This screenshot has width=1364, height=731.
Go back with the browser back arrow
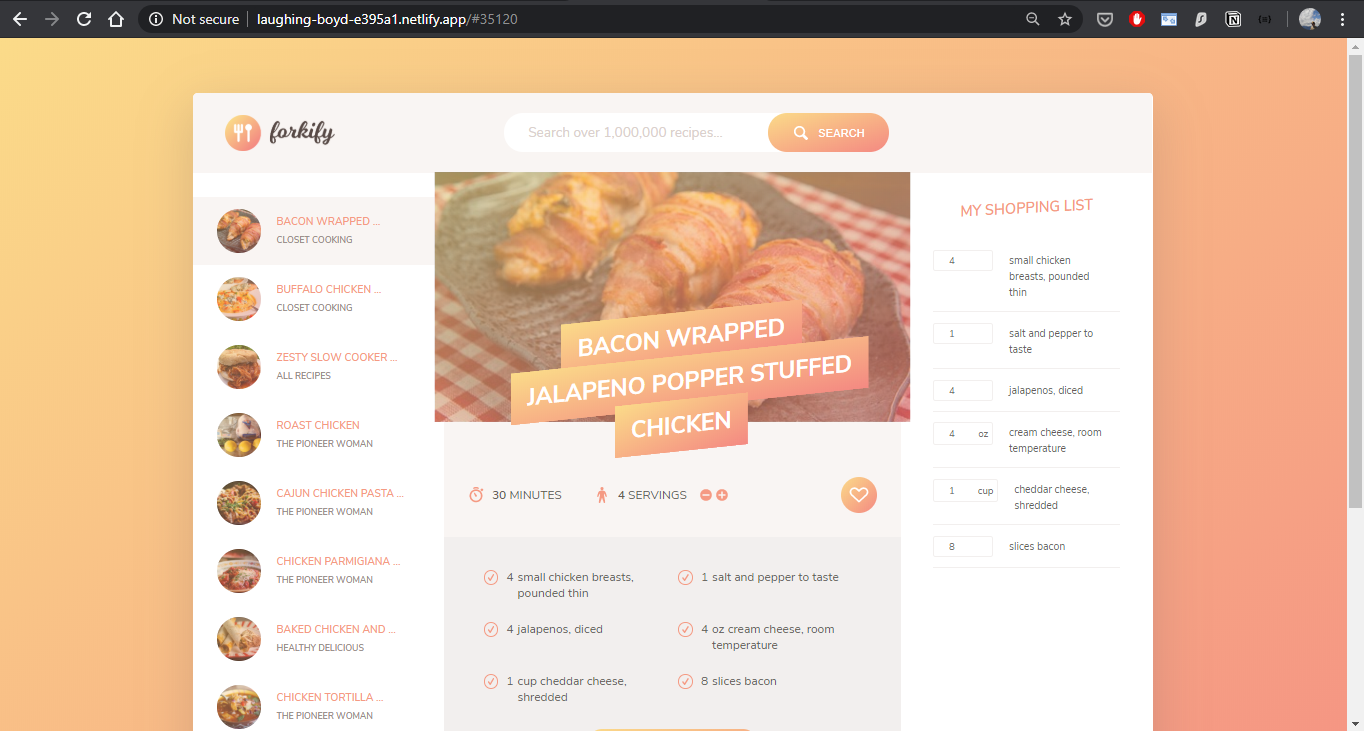20,19
